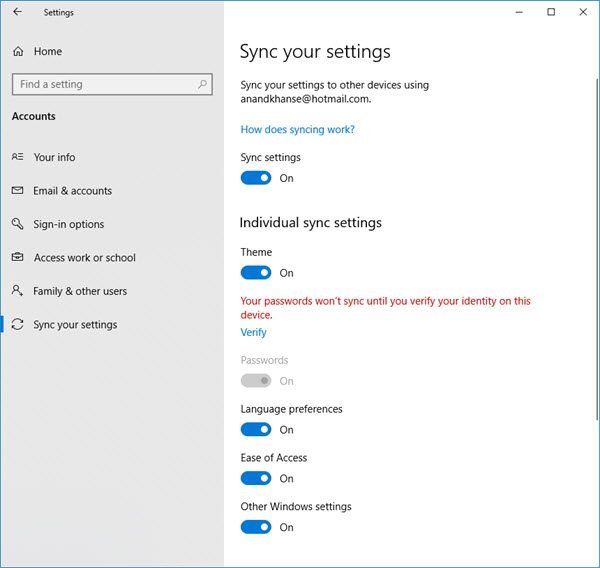This screenshot has width=600, height=568.
Task: Open the 'How does syncing work?' link
Action: tap(297, 129)
